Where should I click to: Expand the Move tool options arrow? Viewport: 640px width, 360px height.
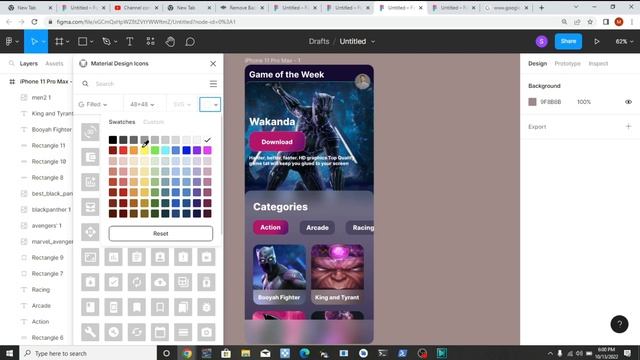[x=43, y=42]
